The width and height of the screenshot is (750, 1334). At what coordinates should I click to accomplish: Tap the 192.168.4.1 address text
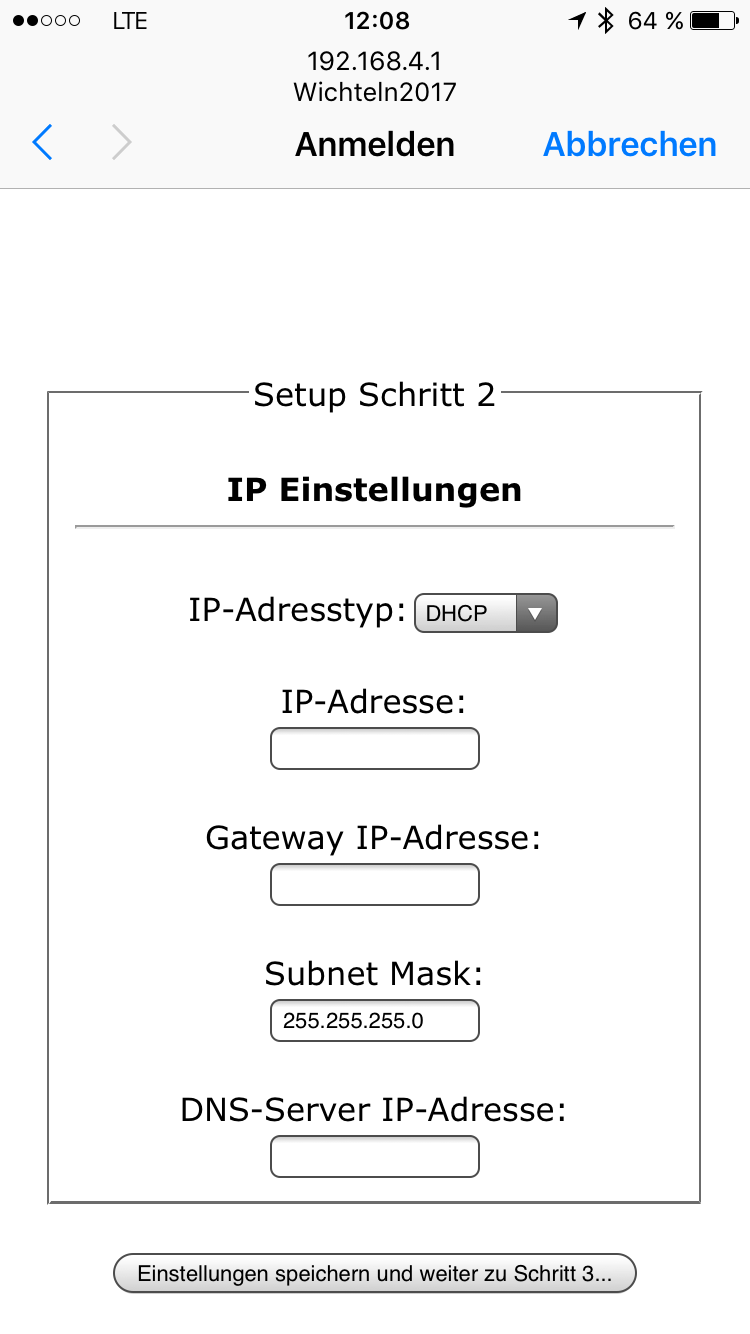pos(374,62)
